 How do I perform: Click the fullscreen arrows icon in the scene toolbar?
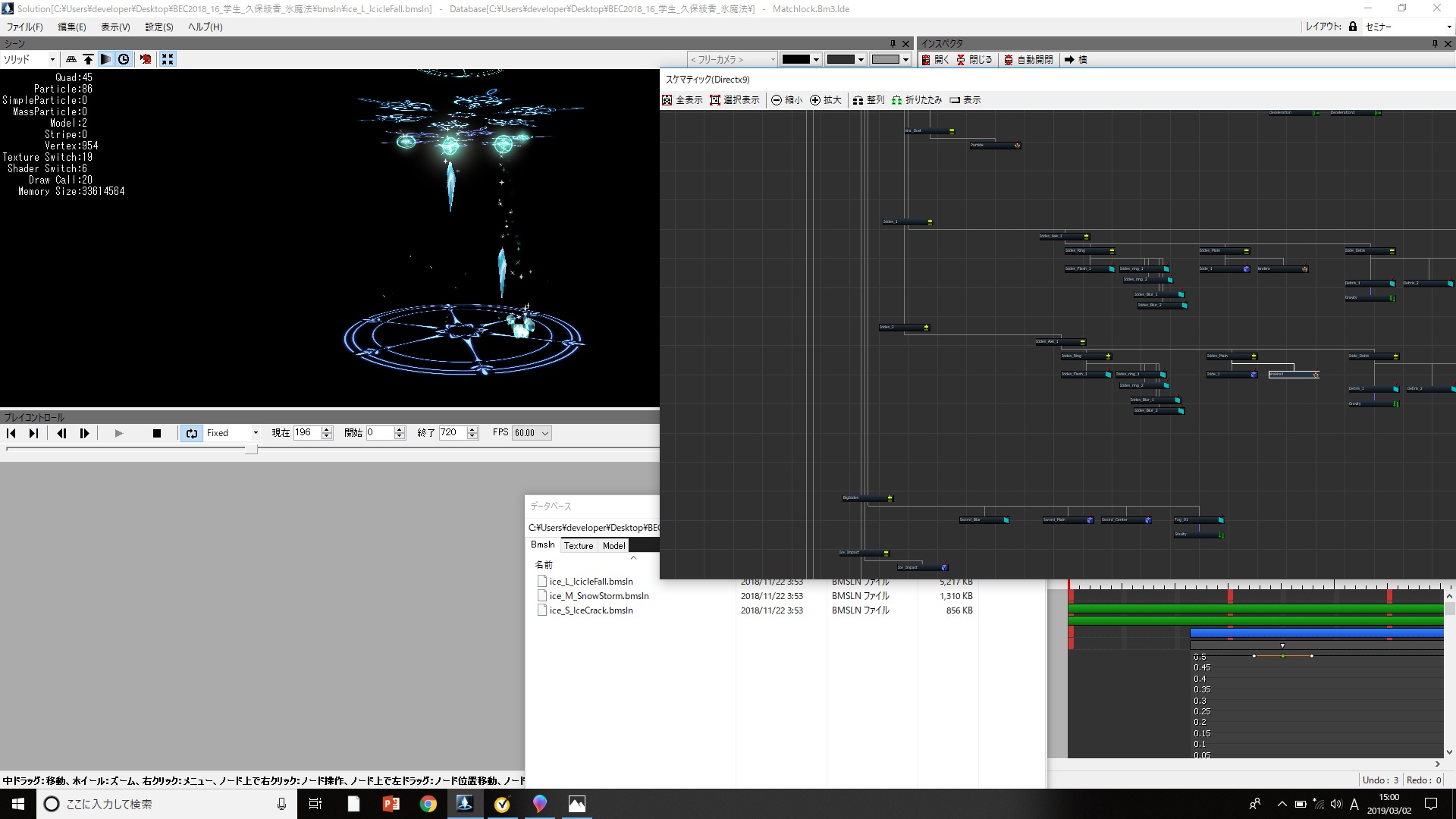168,59
